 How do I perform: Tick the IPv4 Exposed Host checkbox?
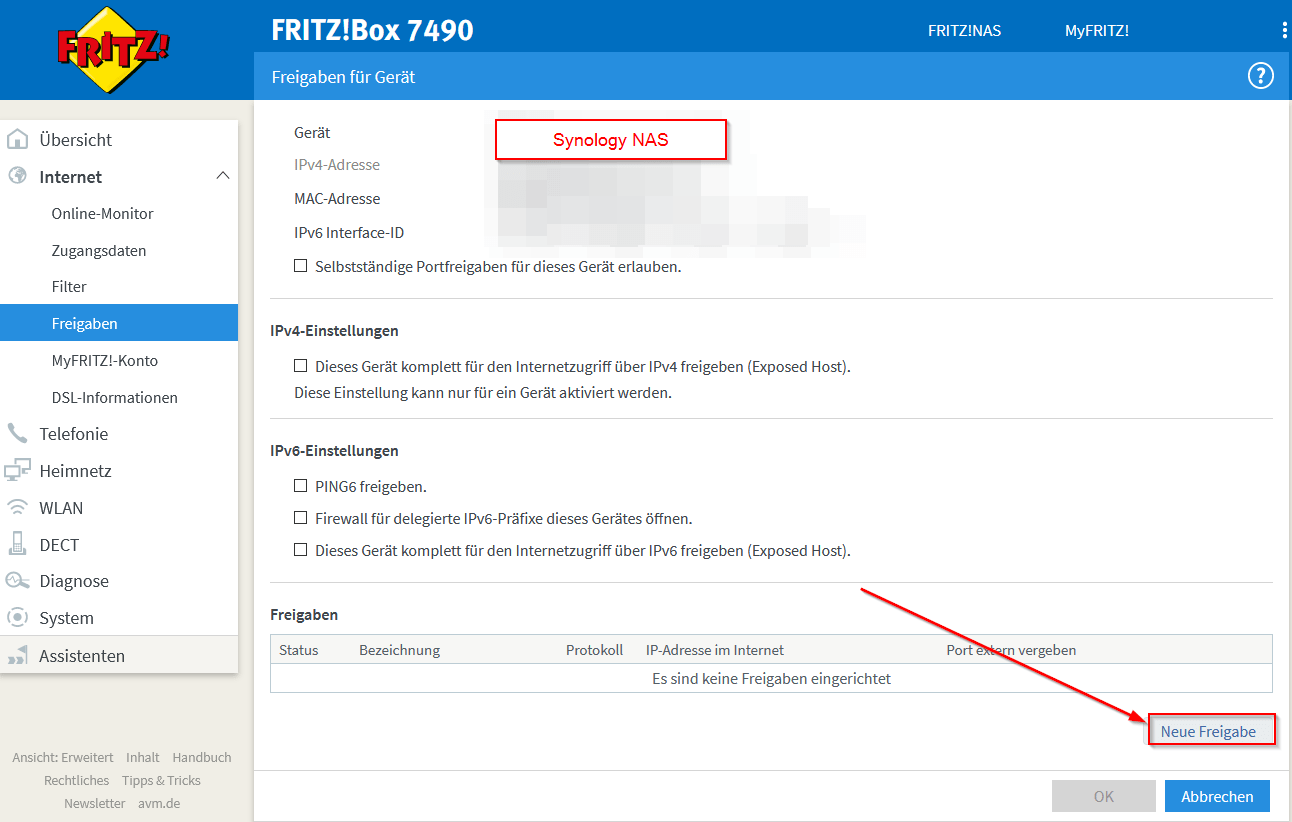pos(300,367)
